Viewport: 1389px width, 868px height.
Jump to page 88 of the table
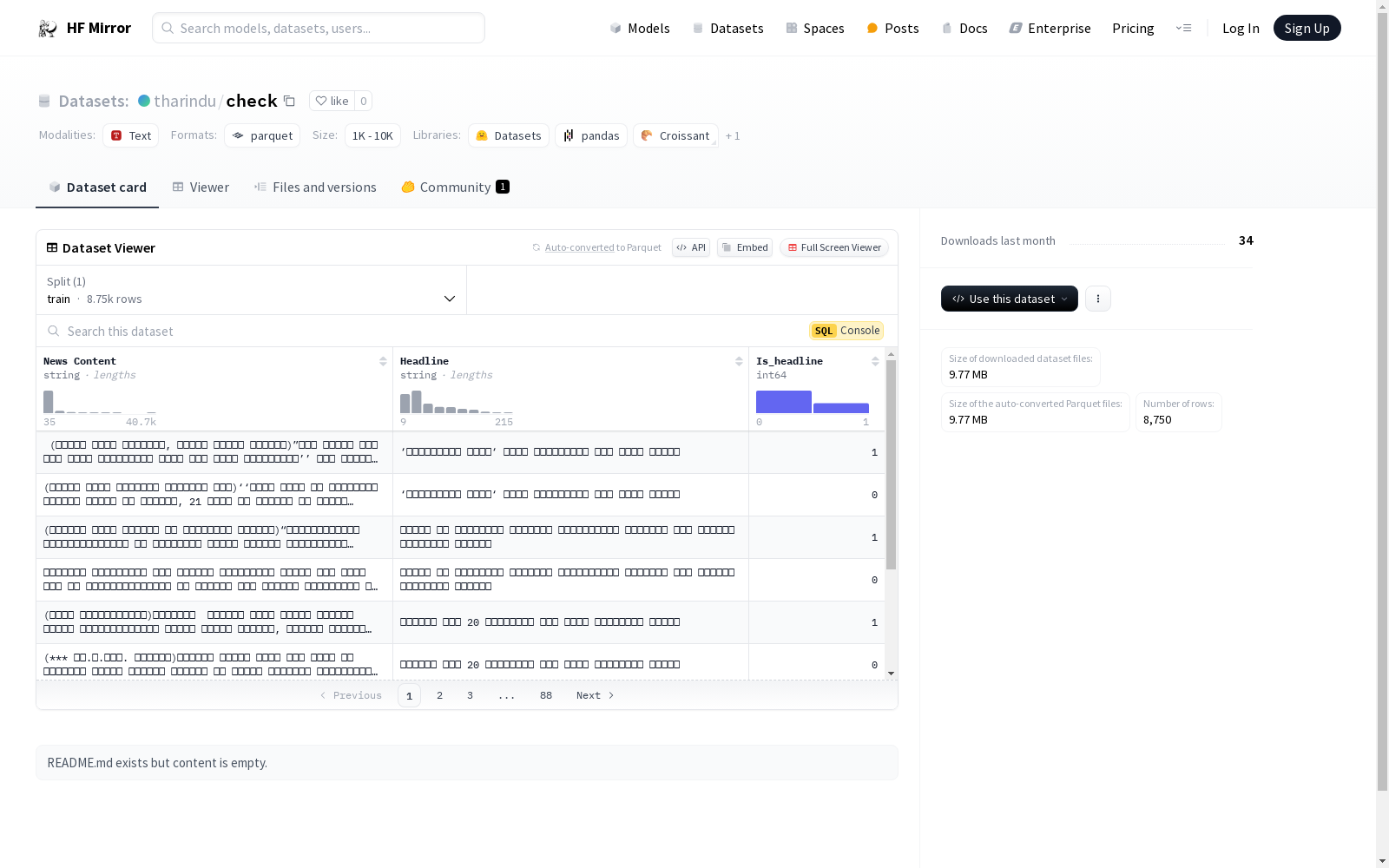point(546,695)
